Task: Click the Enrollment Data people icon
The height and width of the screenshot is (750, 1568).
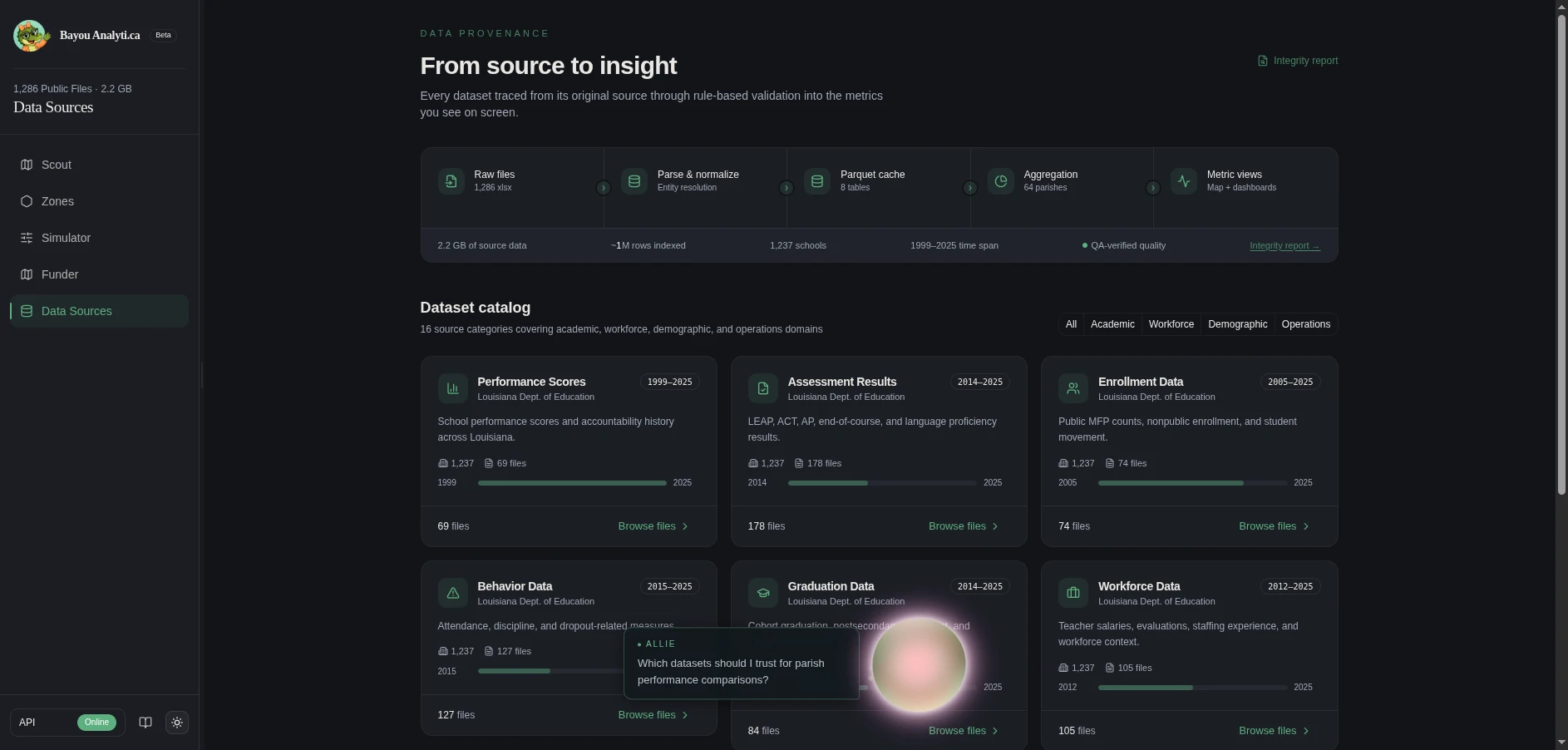Action: 1073,388
